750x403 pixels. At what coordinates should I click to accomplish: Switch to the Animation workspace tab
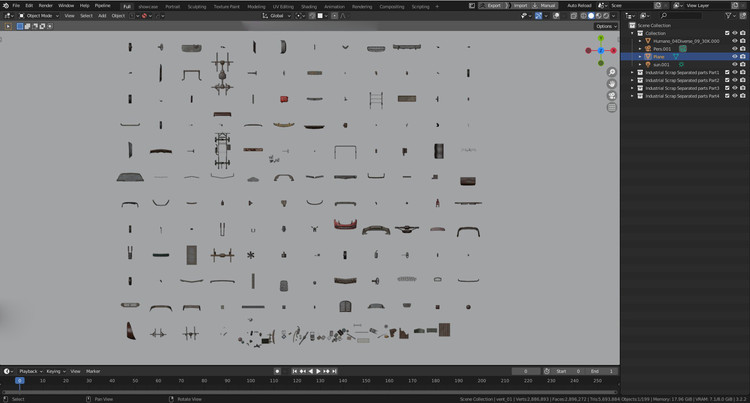(334, 7)
